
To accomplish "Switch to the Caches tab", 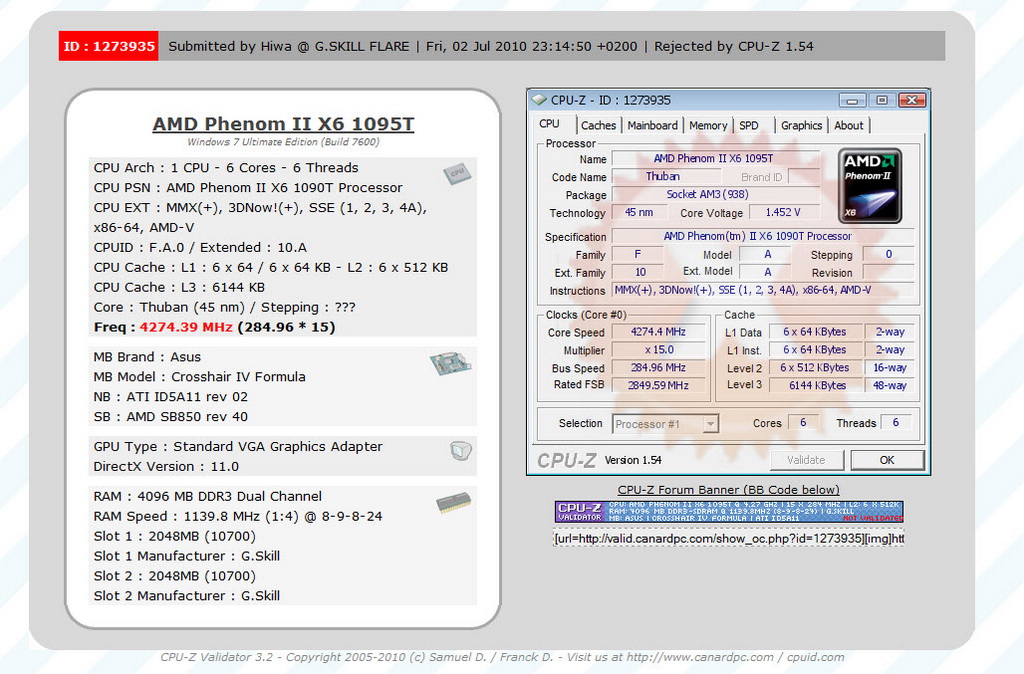I will 598,125.
